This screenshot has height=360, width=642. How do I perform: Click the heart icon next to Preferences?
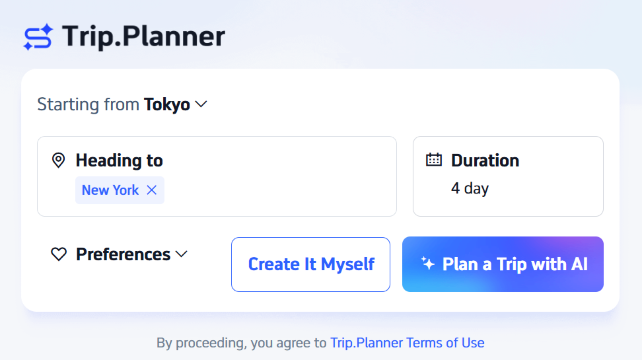(x=59, y=254)
